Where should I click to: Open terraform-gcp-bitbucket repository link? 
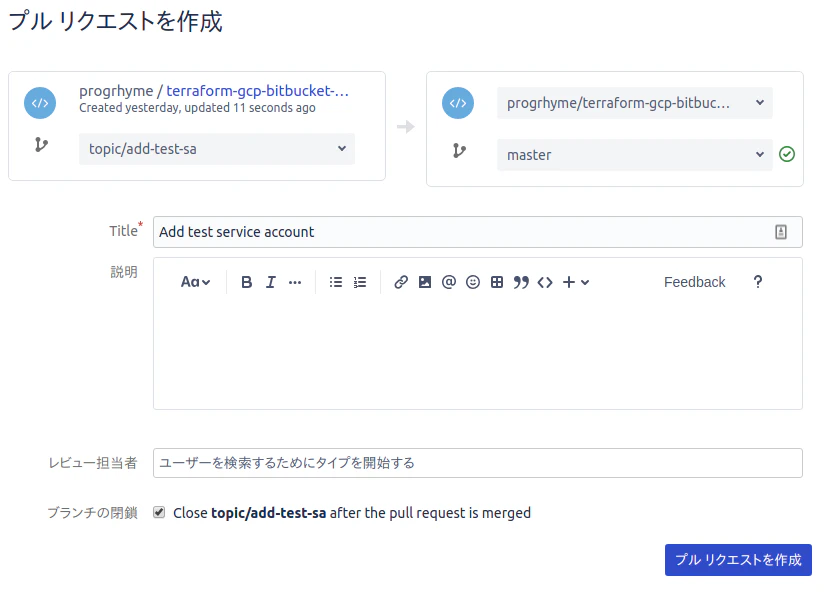coord(257,91)
